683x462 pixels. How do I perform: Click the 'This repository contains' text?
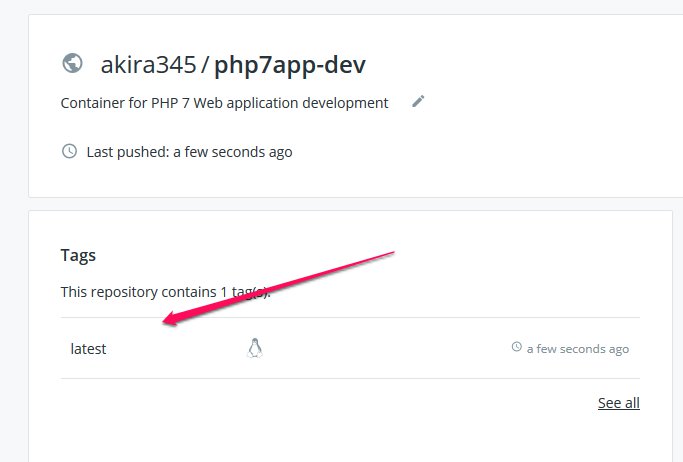[138, 292]
